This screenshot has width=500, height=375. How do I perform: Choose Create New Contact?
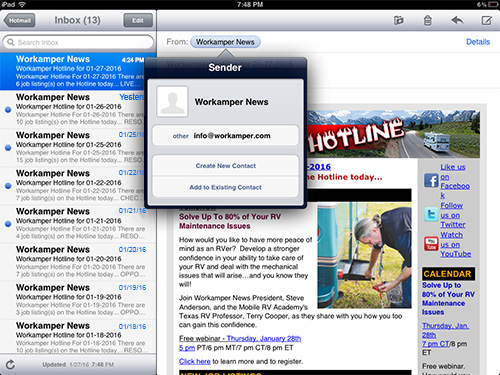click(225, 166)
